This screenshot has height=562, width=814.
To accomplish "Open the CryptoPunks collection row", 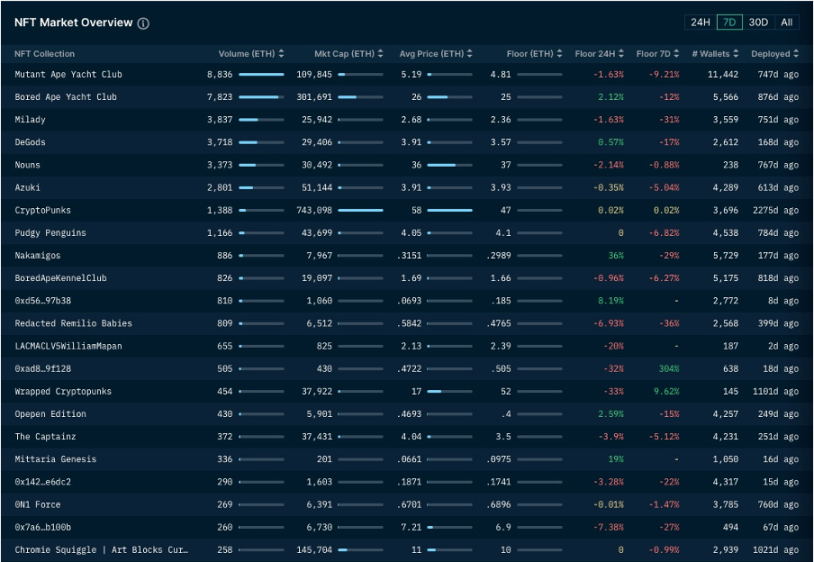I will (407, 210).
